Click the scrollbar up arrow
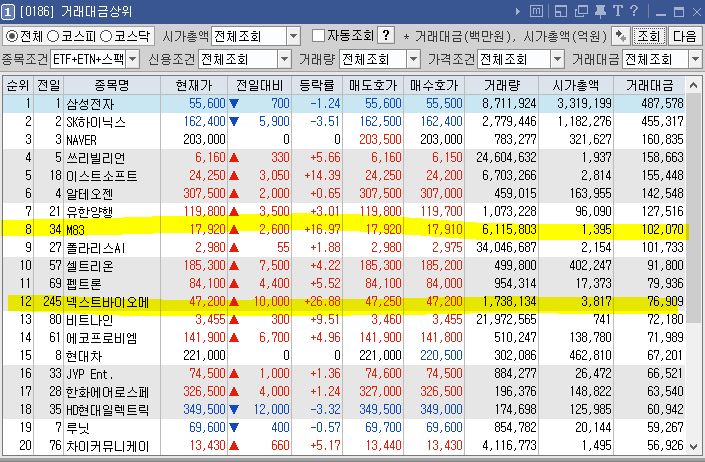The height and width of the screenshot is (462, 705). coord(693,84)
